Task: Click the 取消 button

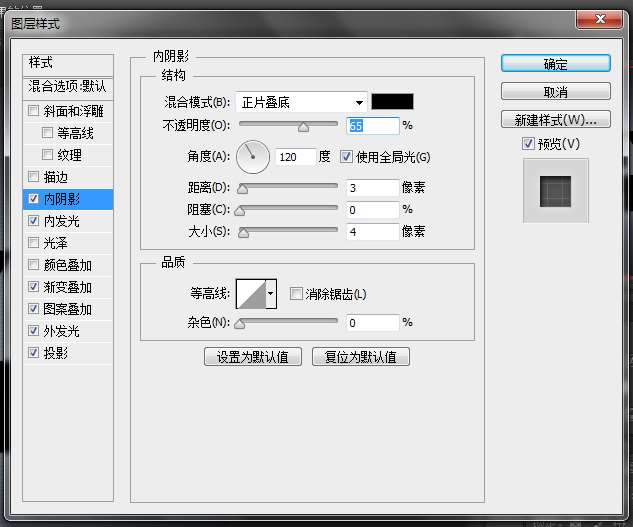Action: (x=555, y=92)
